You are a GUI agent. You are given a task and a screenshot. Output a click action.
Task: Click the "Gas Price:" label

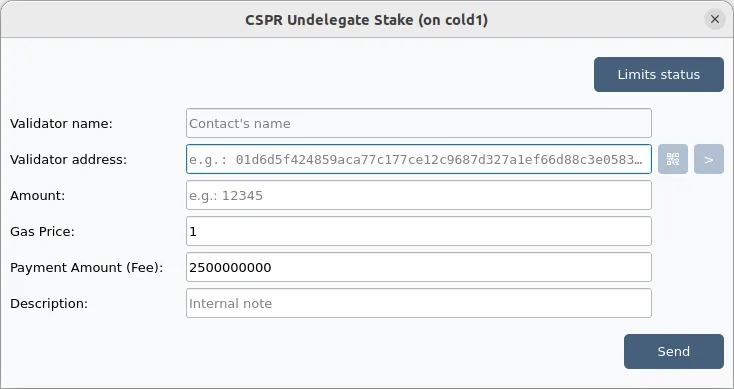click(42, 232)
